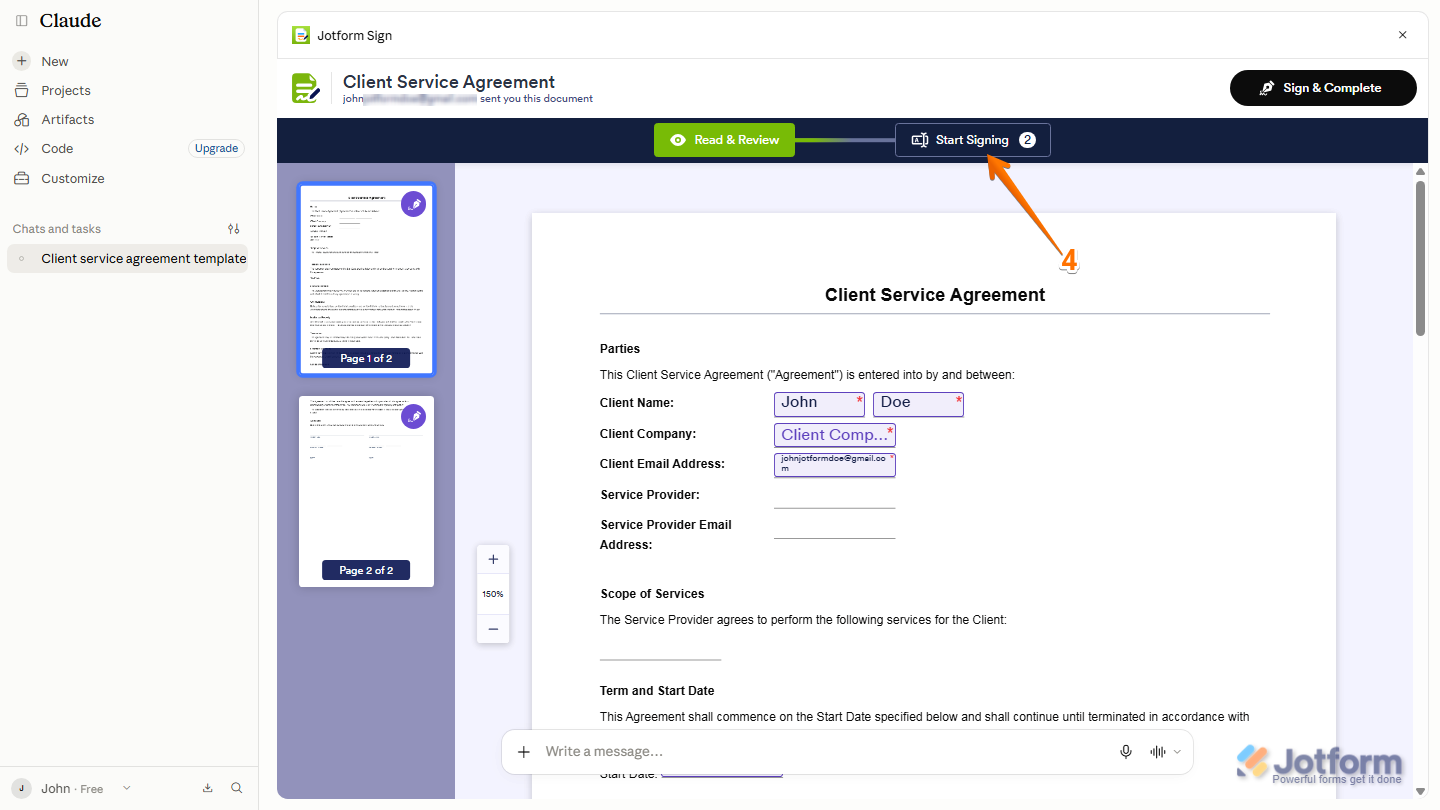Open Page 1 of 2 thumbnail

(366, 279)
